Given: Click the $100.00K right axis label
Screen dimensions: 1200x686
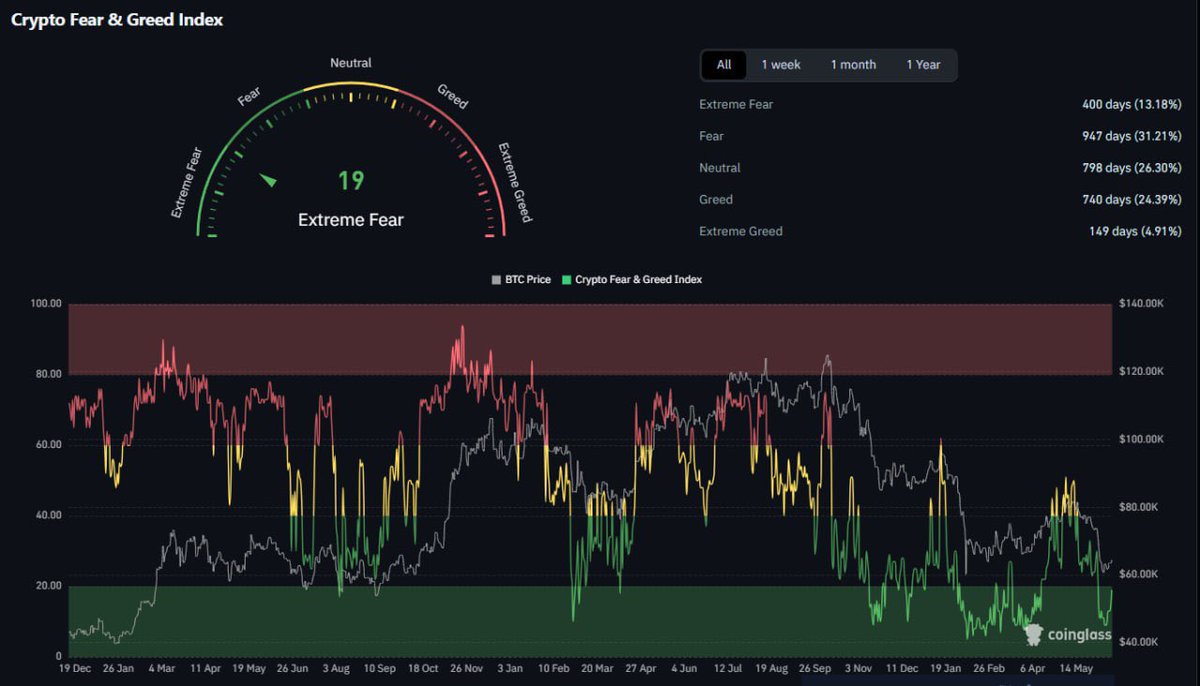Looking at the screenshot, I should [1141, 439].
